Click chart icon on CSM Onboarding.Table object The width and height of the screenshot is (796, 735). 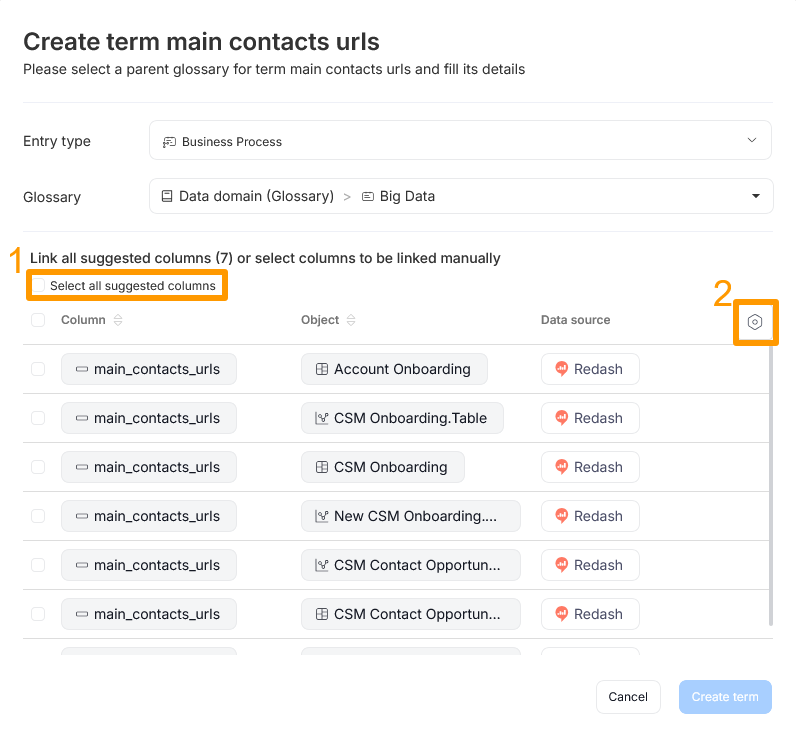pyautogui.click(x=322, y=418)
